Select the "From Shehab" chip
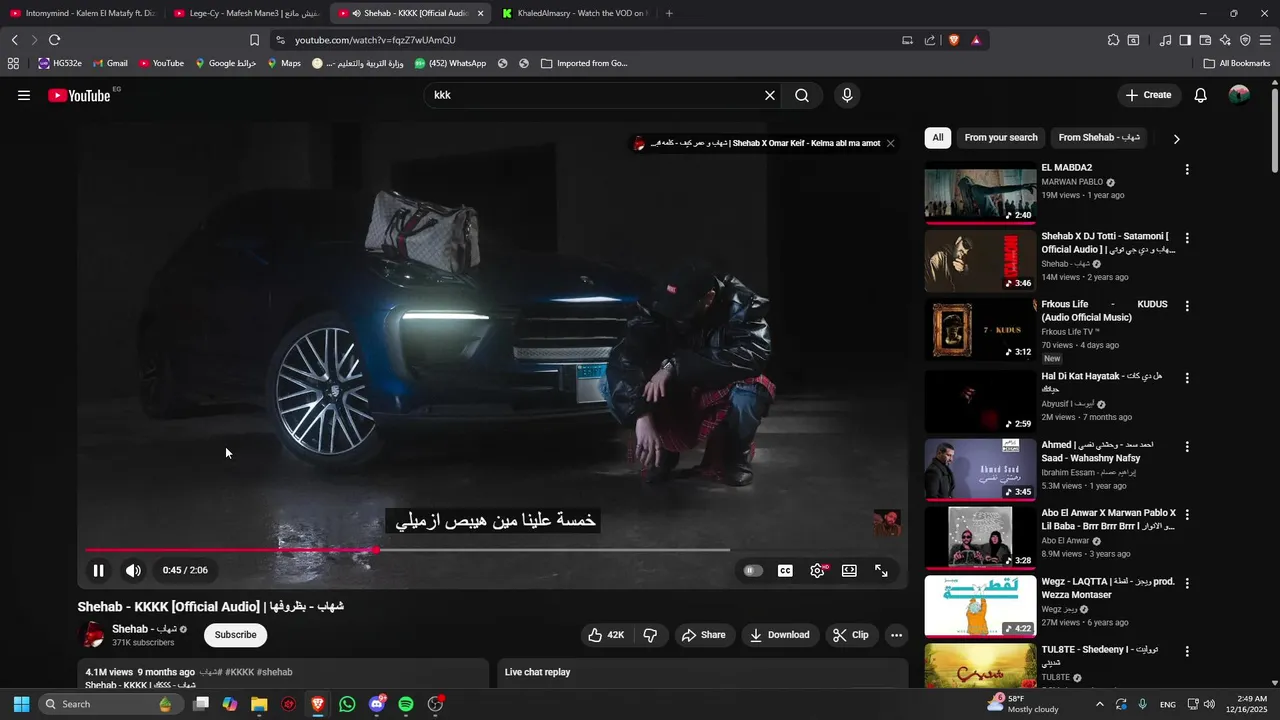 click(x=1098, y=138)
